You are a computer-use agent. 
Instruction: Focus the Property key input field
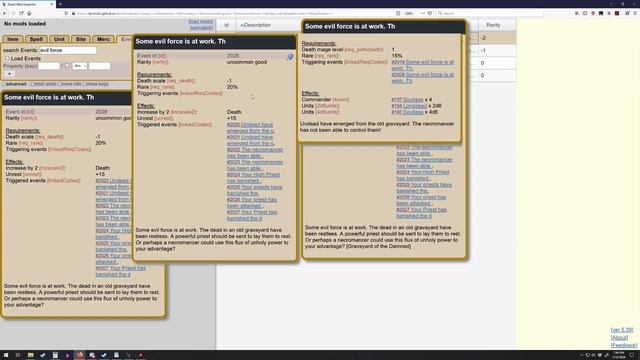click(x=49, y=66)
